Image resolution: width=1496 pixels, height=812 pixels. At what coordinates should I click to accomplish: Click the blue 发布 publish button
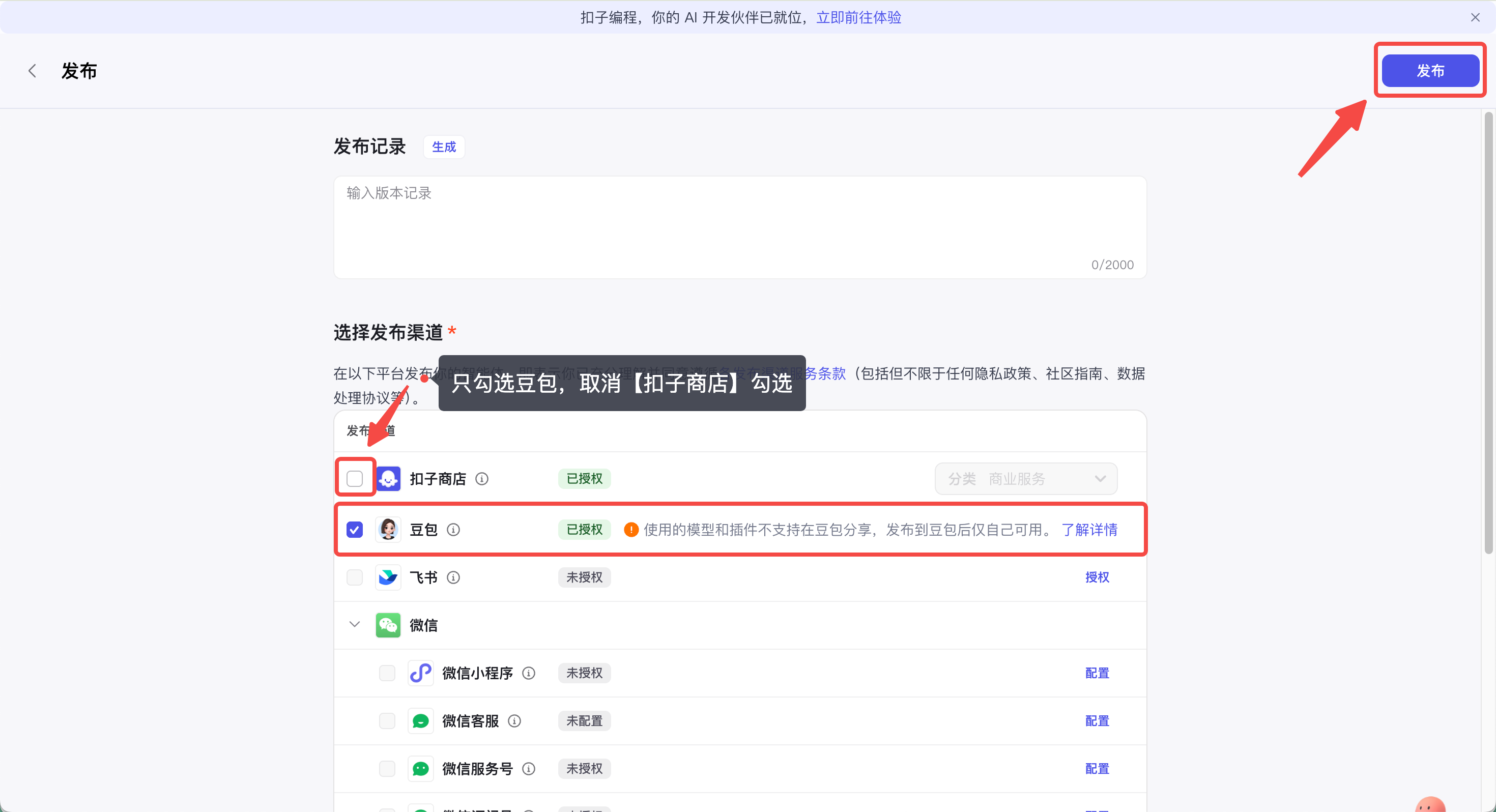point(1430,71)
